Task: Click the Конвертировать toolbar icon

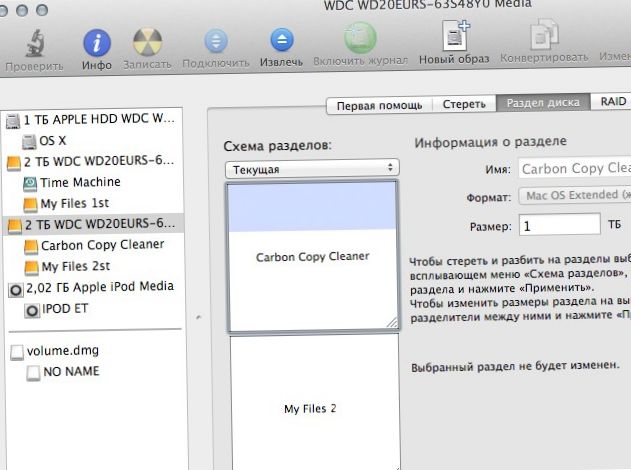Action: 544,34
